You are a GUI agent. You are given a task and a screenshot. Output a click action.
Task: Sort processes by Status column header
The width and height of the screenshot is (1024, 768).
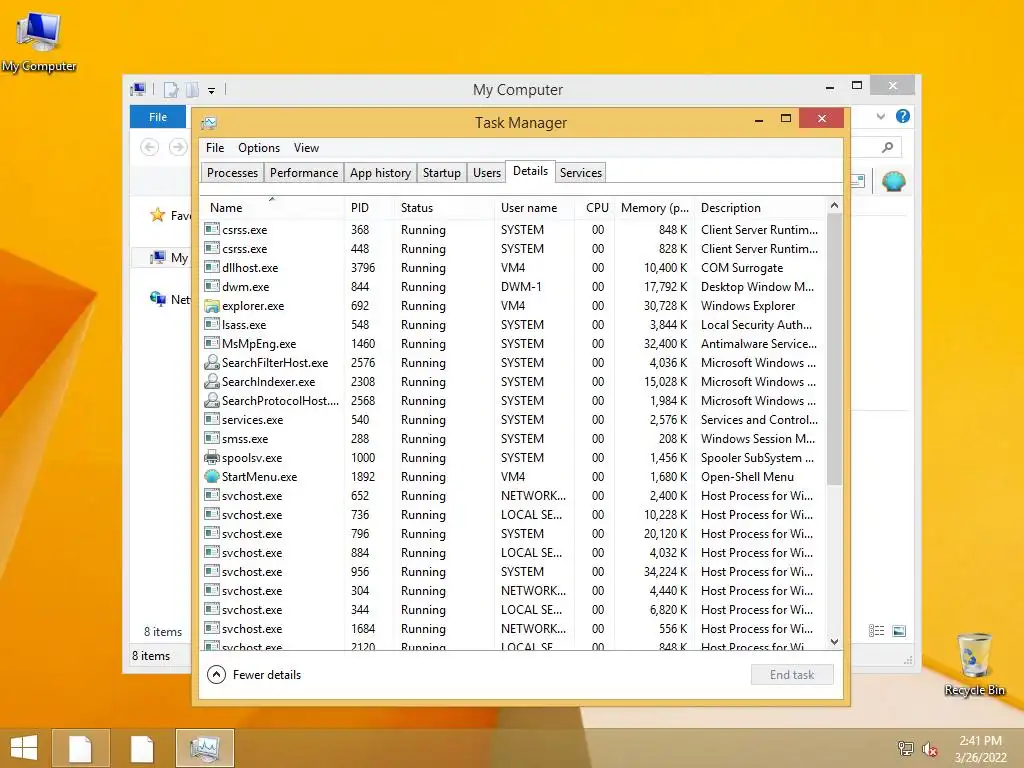(x=444, y=208)
